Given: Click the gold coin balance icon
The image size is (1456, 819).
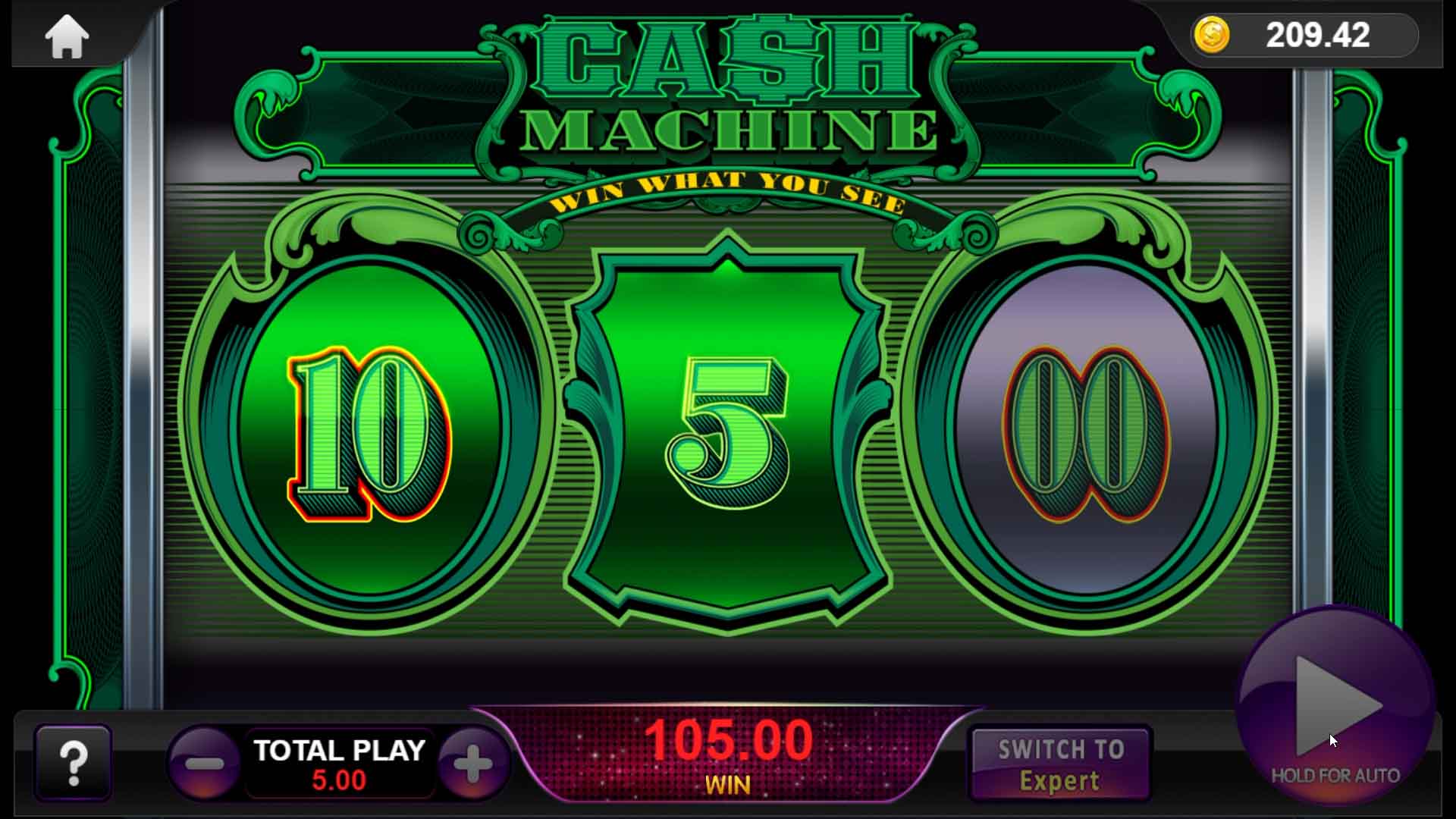Looking at the screenshot, I should pos(1211,35).
